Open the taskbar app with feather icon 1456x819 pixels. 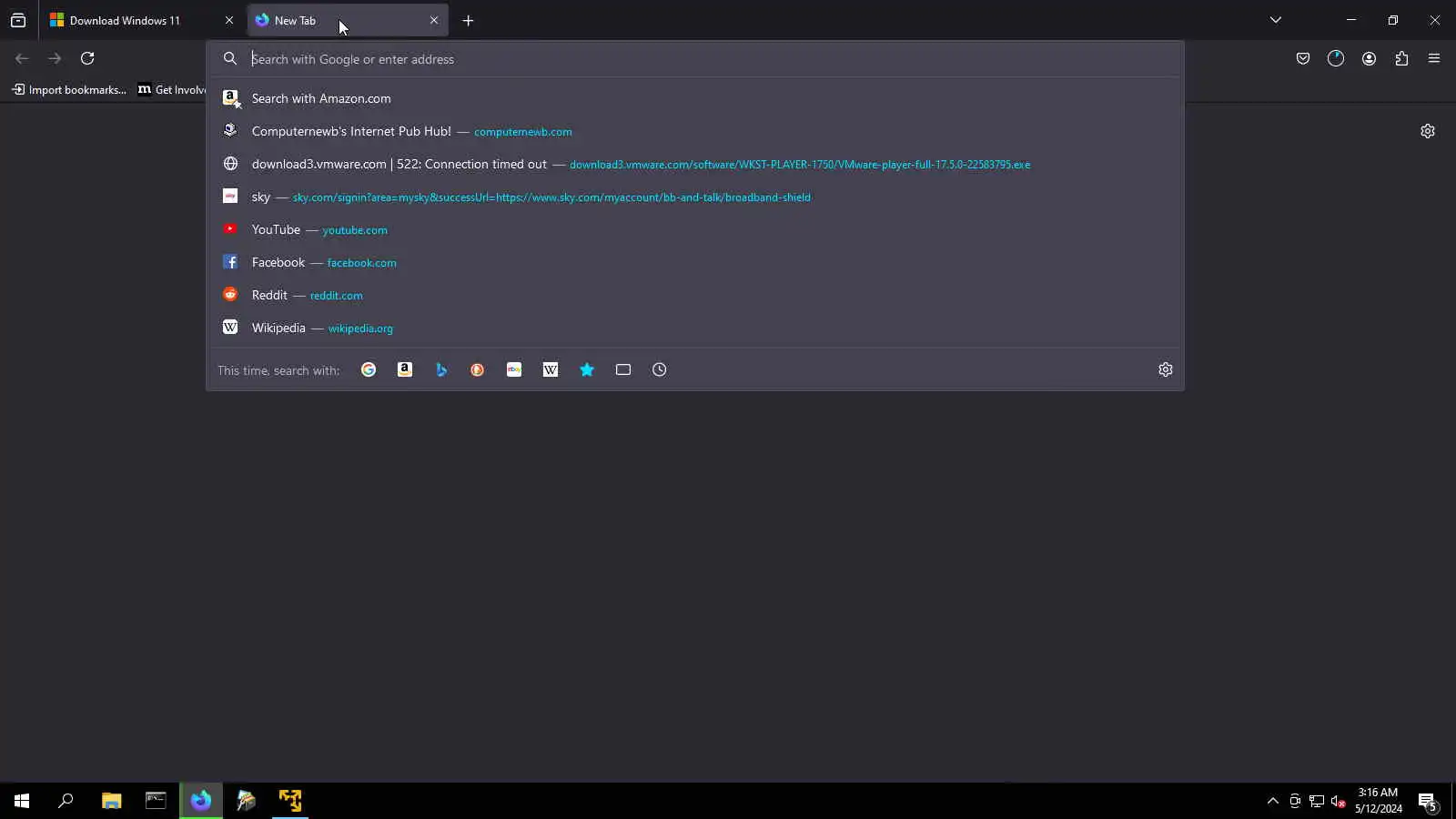coord(246,801)
